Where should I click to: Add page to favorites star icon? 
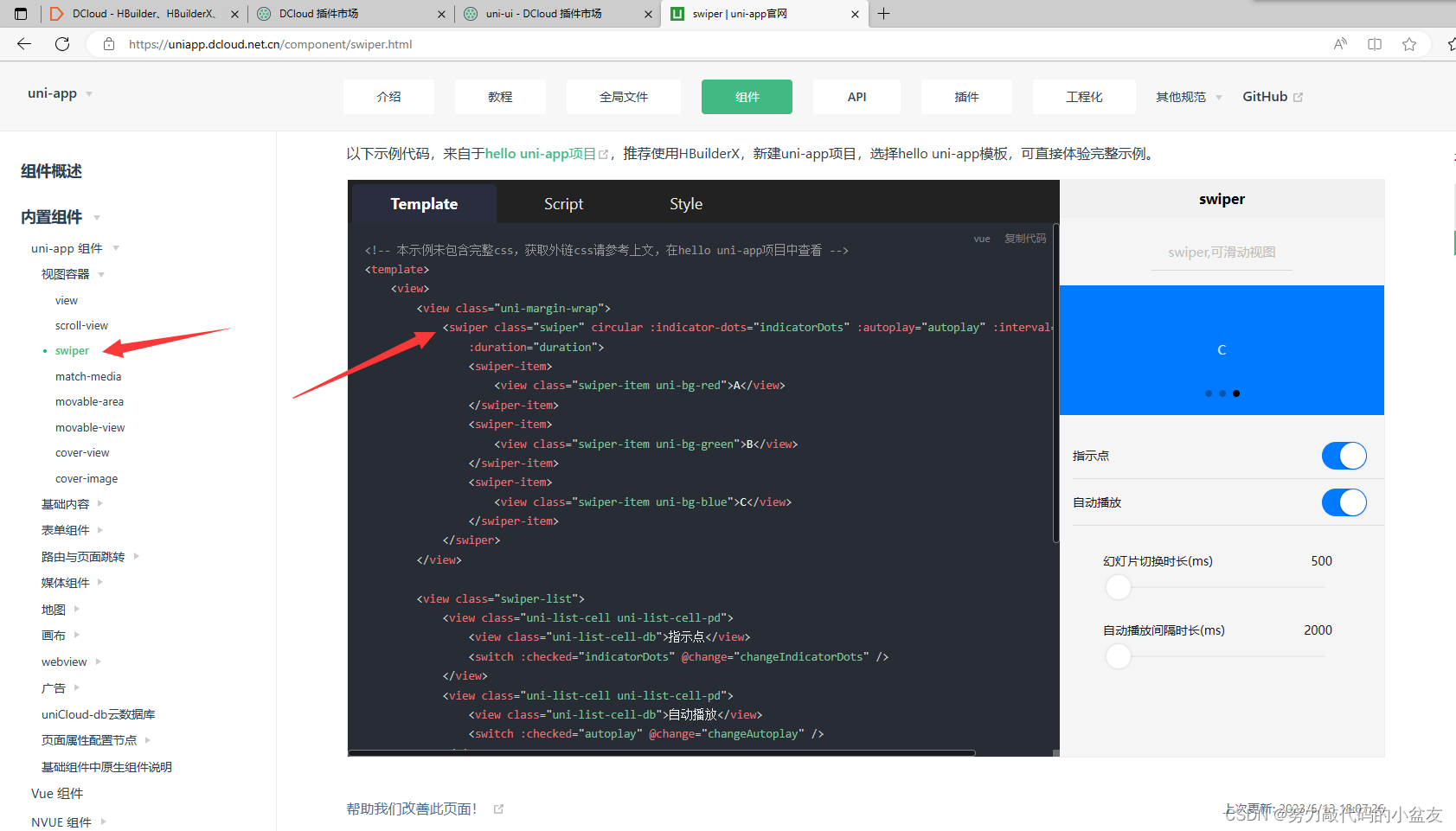click(1409, 44)
